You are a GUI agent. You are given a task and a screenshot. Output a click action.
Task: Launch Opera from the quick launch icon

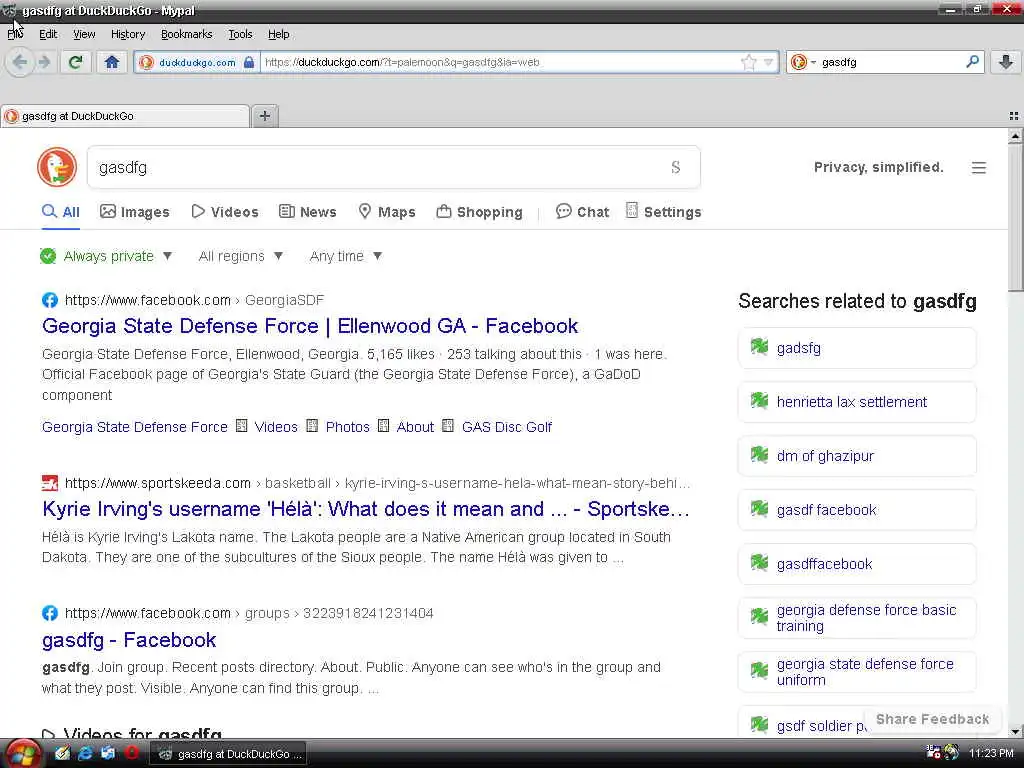[131, 753]
